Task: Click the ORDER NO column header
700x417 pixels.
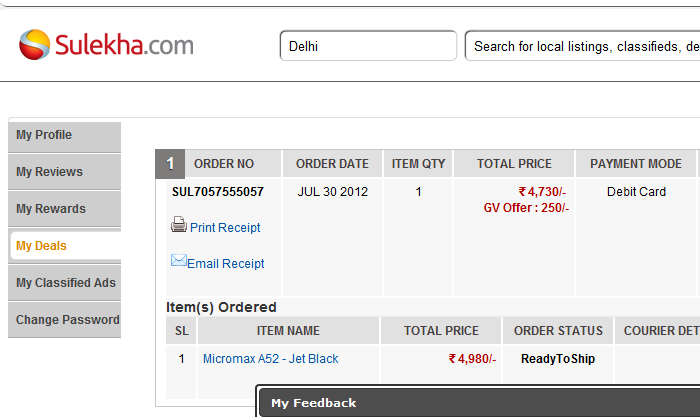Action: (224, 164)
